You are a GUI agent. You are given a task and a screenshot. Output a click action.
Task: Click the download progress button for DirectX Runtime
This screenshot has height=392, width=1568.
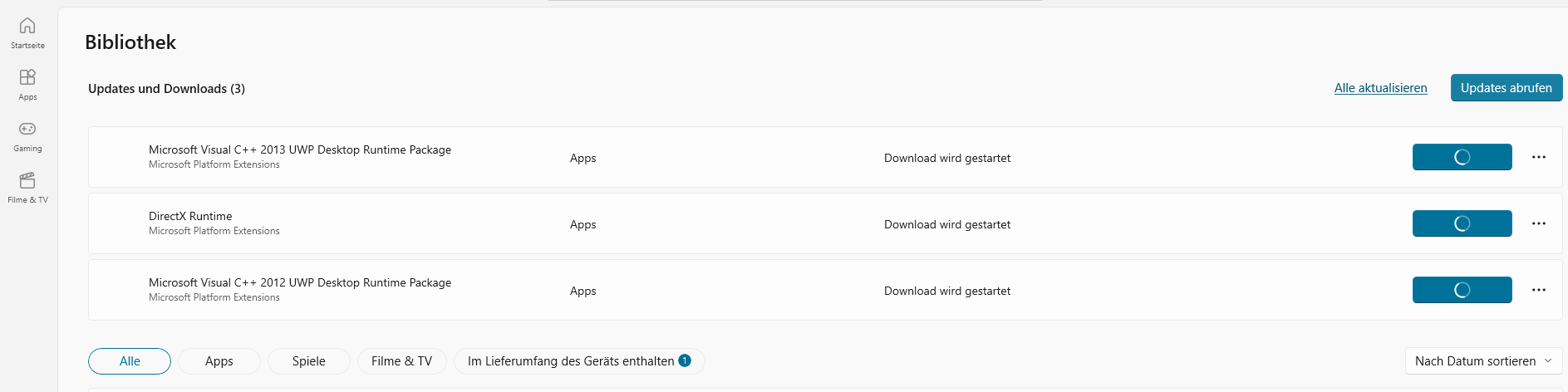pos(1462,223)
